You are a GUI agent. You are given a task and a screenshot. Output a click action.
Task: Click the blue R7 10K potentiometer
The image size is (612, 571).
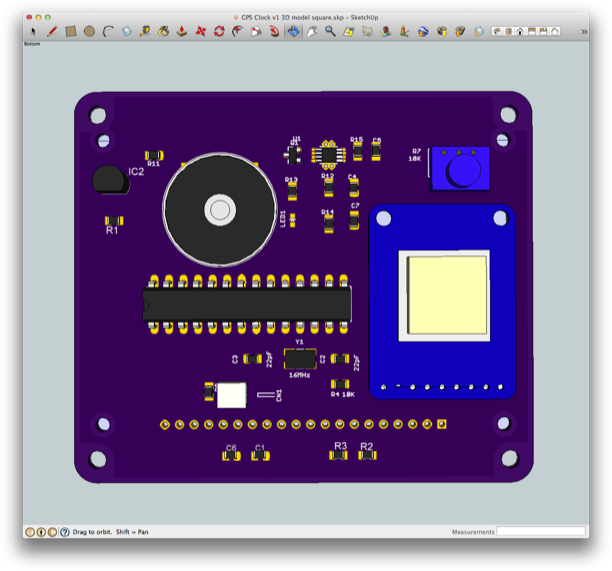point(460,169)
